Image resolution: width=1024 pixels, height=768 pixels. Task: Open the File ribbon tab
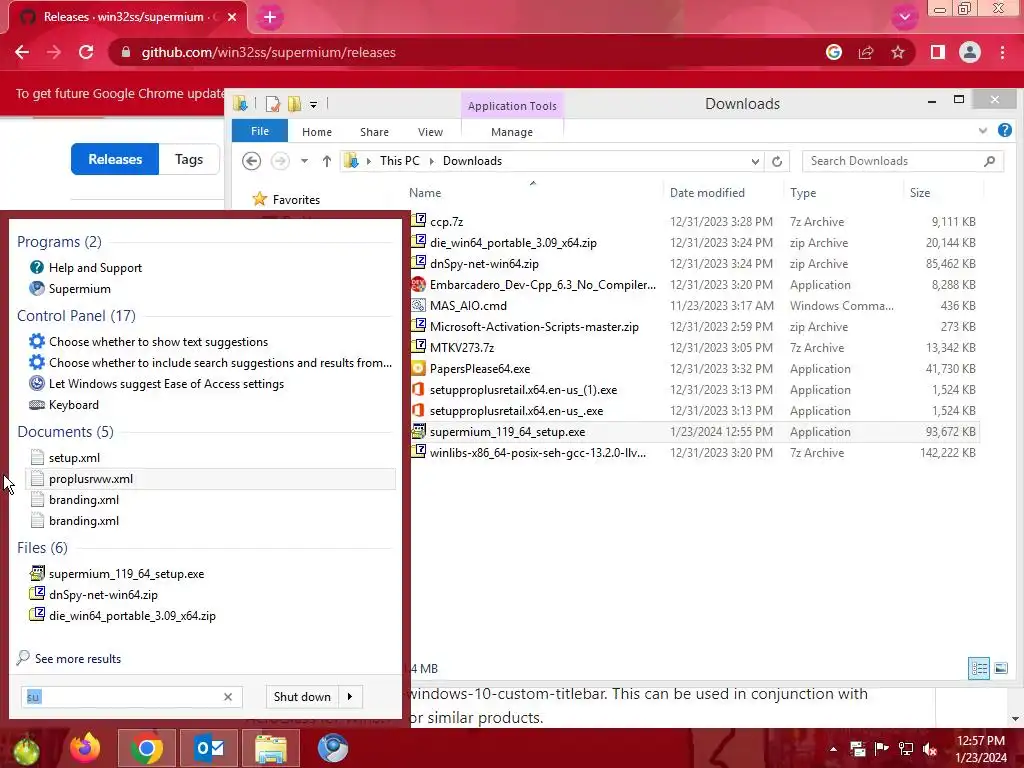pyautogui.click(x=260, y=131)
